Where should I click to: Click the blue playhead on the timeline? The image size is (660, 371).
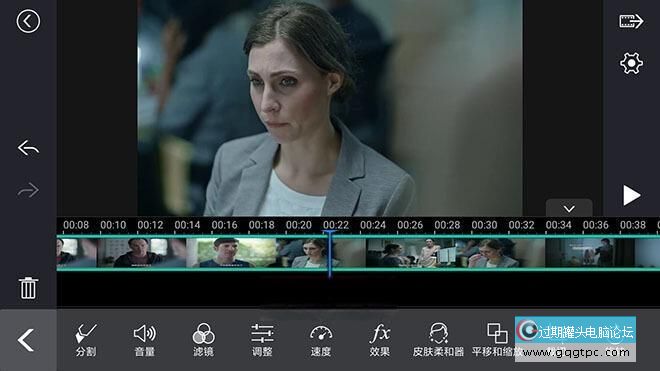click(x=330, y=253)
